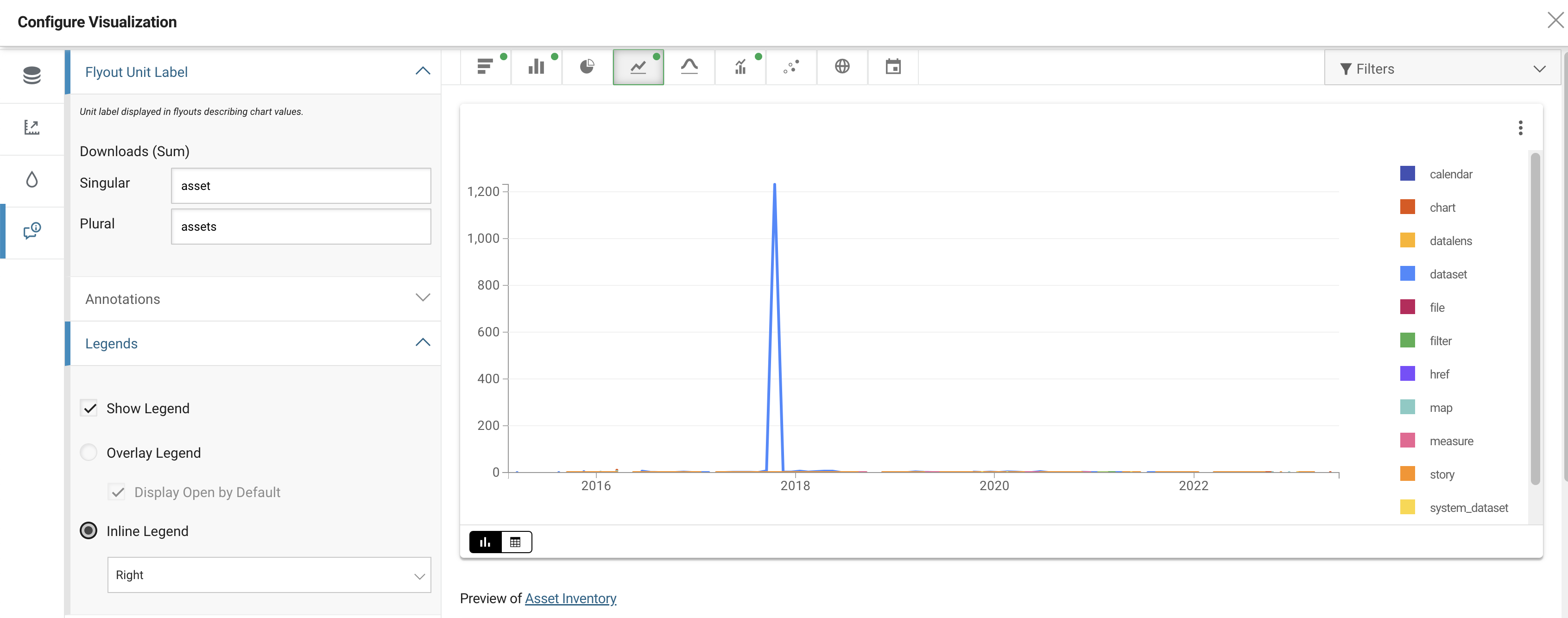
Task: Switch preview to chart view
Action: click(x=485, y=542)
